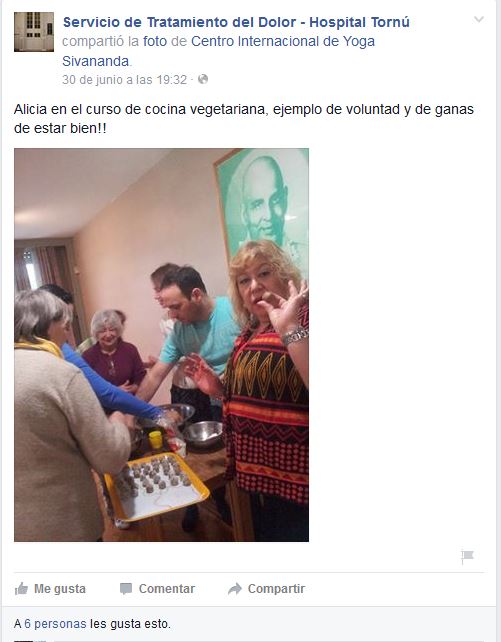Screen dimensions: 501x642
Task: Open the Hospital Tornú page profile picture
Action: point(34,32)
